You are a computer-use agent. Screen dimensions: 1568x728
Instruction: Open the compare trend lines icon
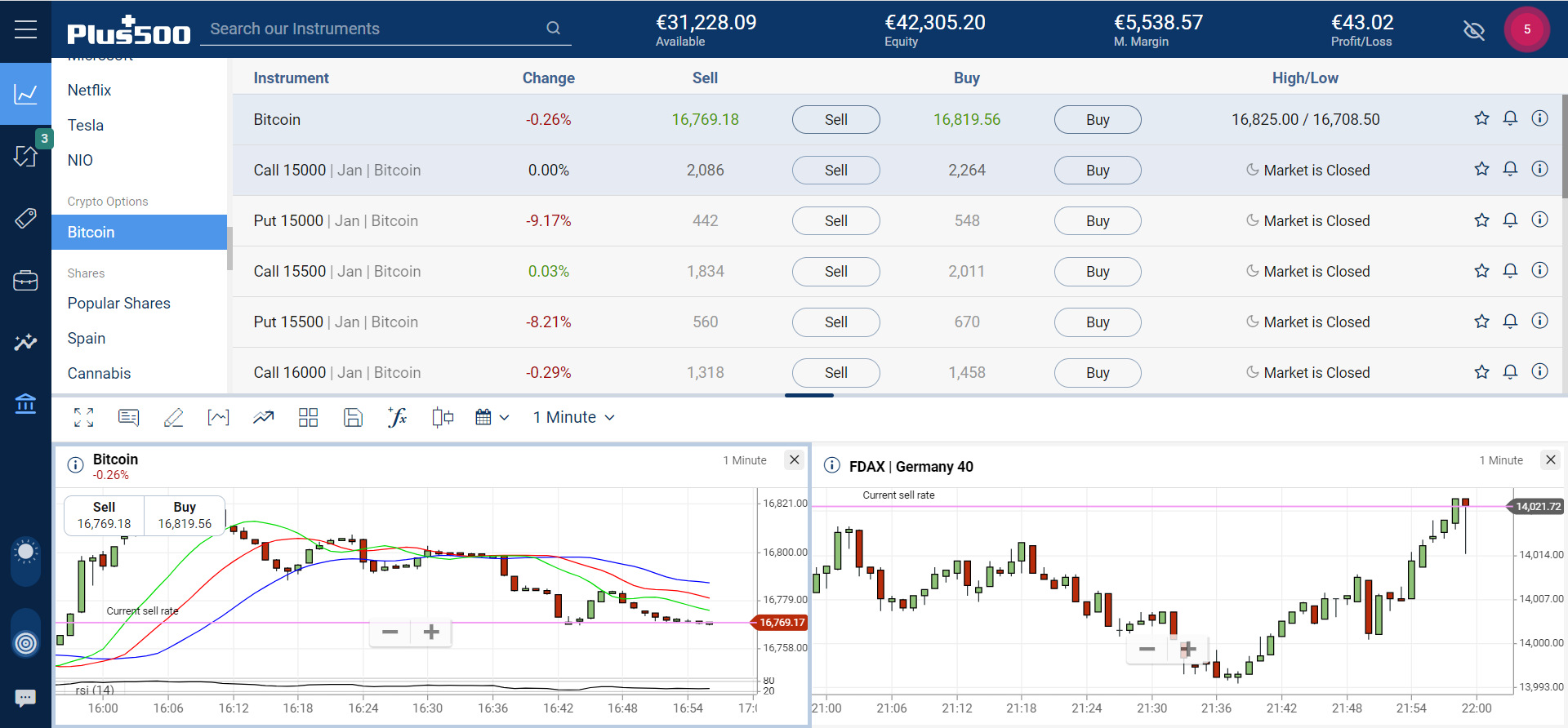tap(263, 417)
